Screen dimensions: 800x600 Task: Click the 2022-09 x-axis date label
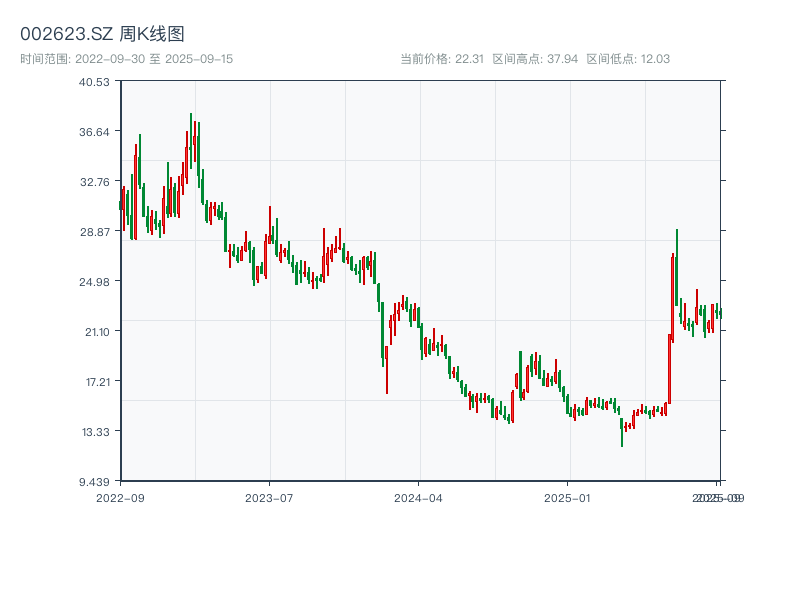(120, 497)
